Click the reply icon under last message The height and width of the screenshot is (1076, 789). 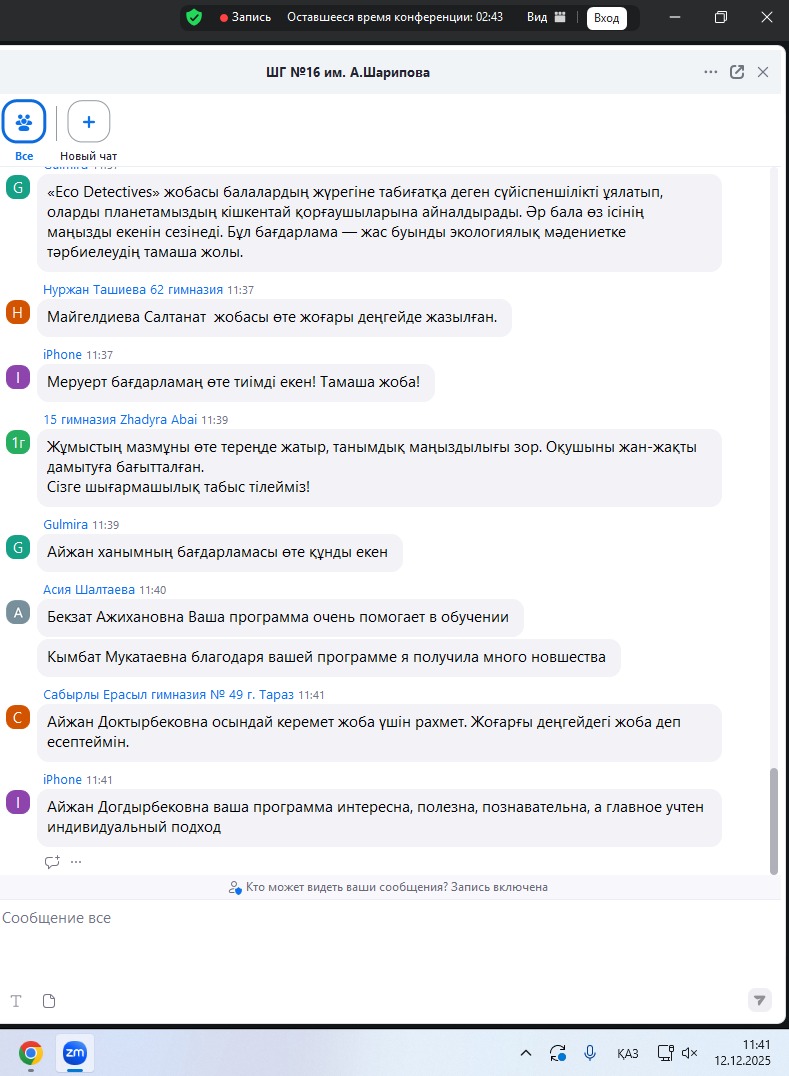pyautogui.click(x=52, y=861)
